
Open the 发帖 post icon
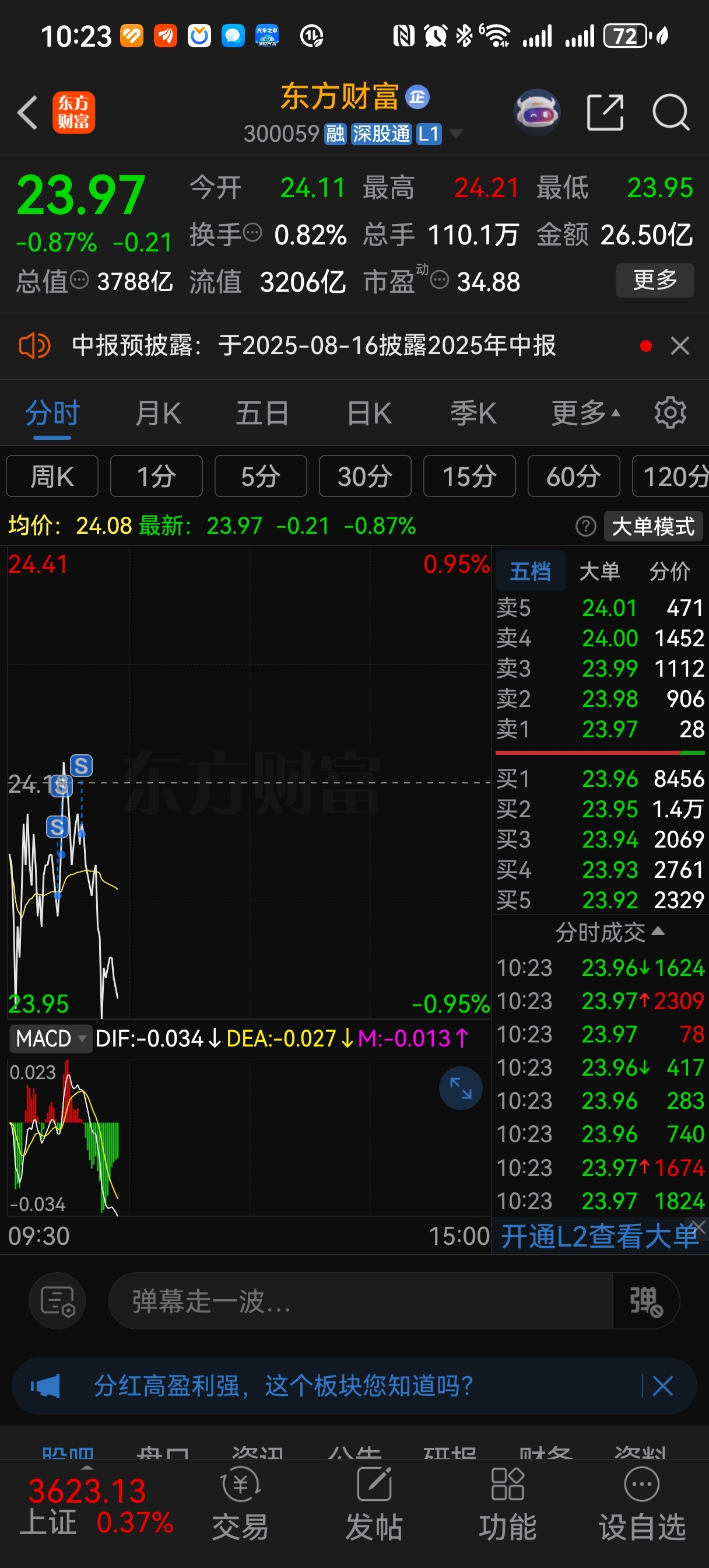[x=374, y=1503]
